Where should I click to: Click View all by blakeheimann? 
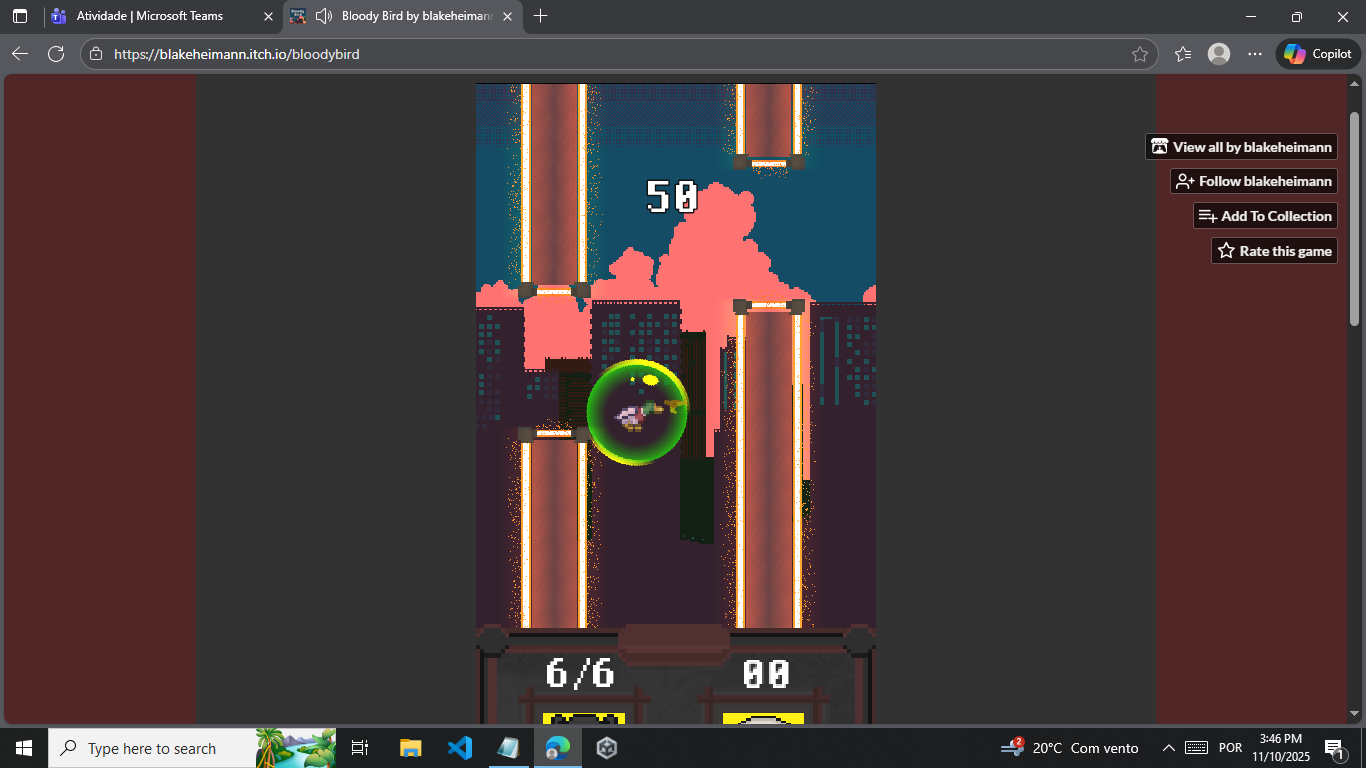[1241, 147]
